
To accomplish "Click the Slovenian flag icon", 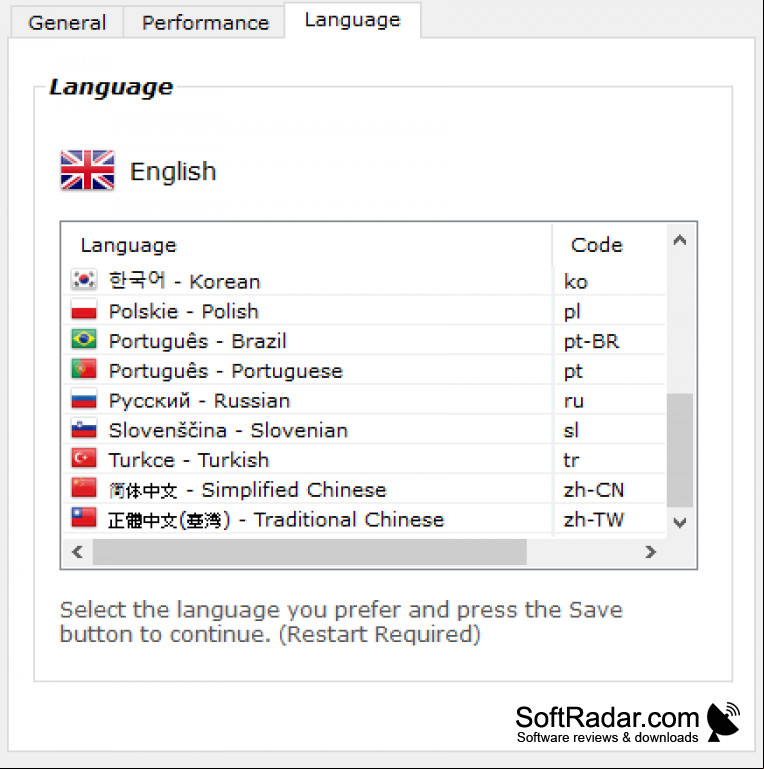I will pyautogui.click(x=84, y=429).
